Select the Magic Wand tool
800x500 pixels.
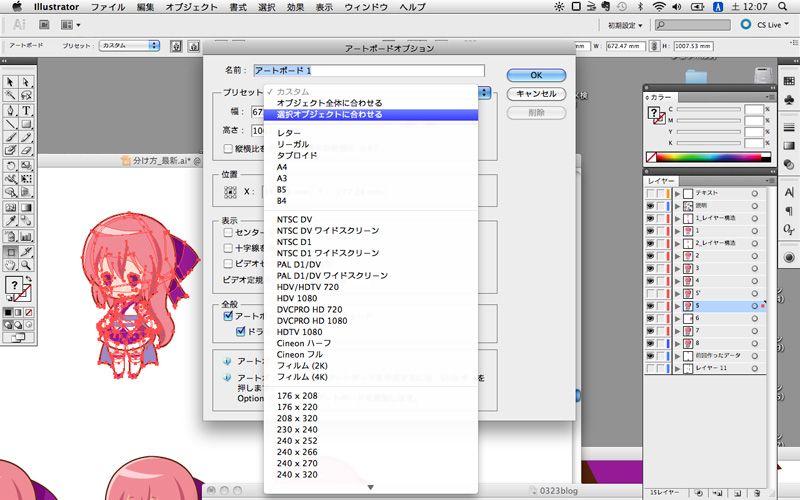click(10, 95)
